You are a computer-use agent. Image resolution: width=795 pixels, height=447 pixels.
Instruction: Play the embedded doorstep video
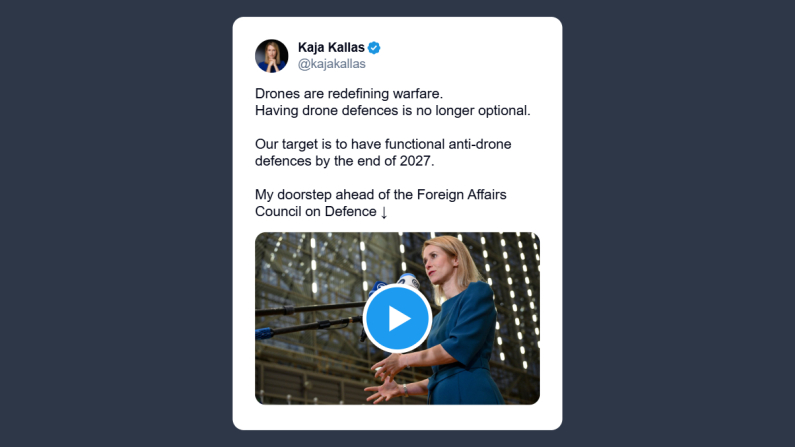pyautogui.click(x=398, y=318)
